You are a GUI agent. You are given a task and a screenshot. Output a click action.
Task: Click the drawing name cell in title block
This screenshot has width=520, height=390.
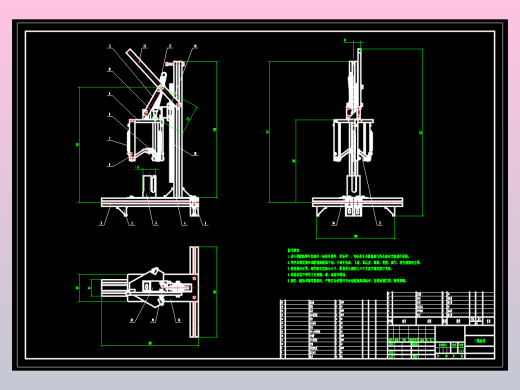pyautogui.click(x=480, y=341)
